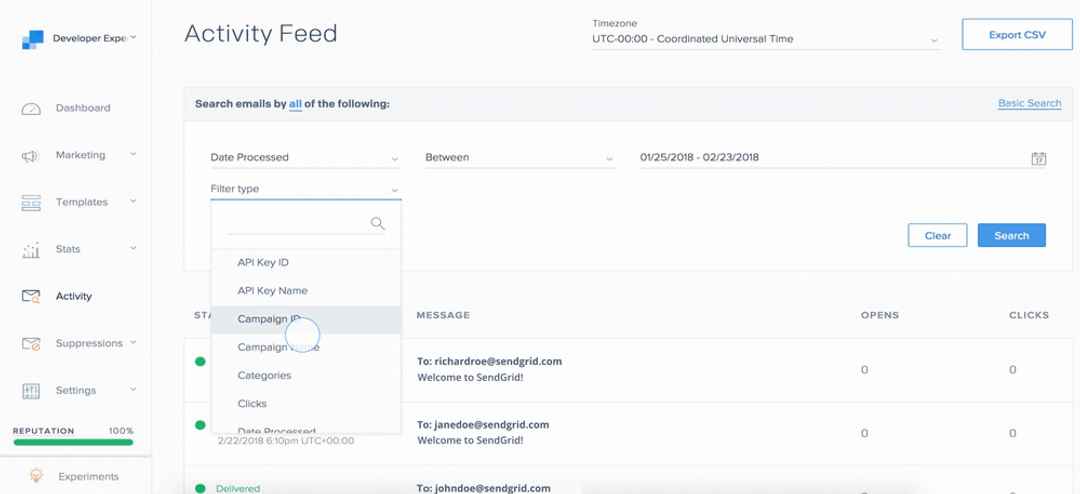Click the Experiments lightbulb icon
The width and height of the screenshot is (1080, 494).
[x=36, y=475]
